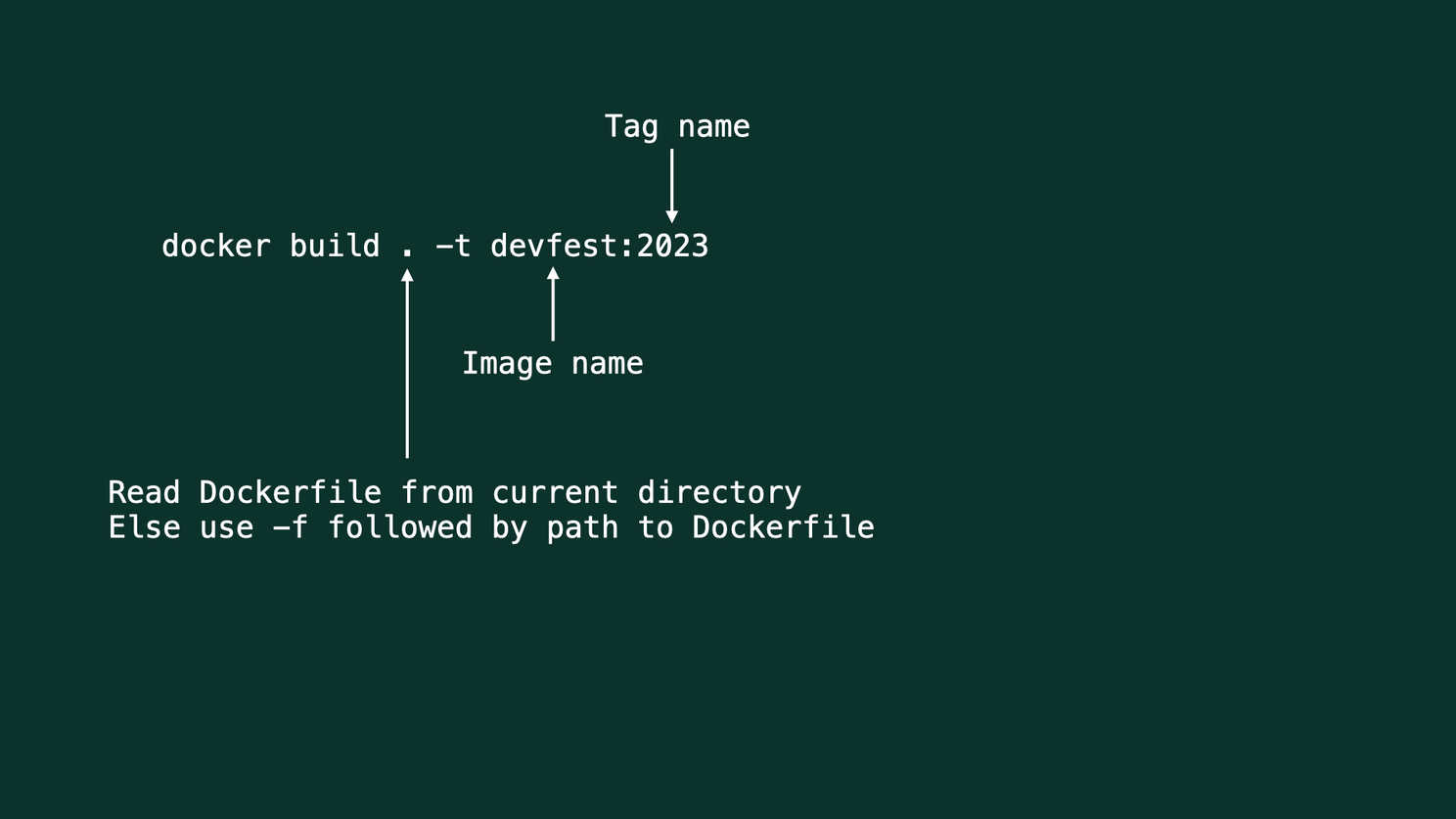Screen dimensions: 1456x819
Task: Click the '-f' flag in bottom text
Action: coord(290,527)
